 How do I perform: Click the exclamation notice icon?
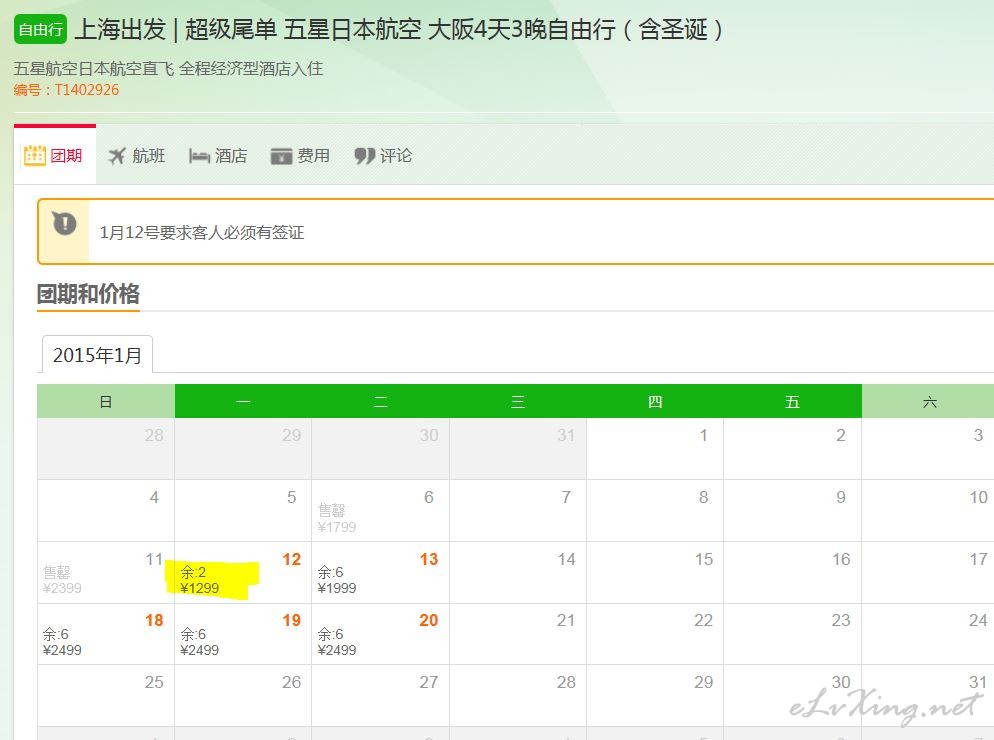64,223
